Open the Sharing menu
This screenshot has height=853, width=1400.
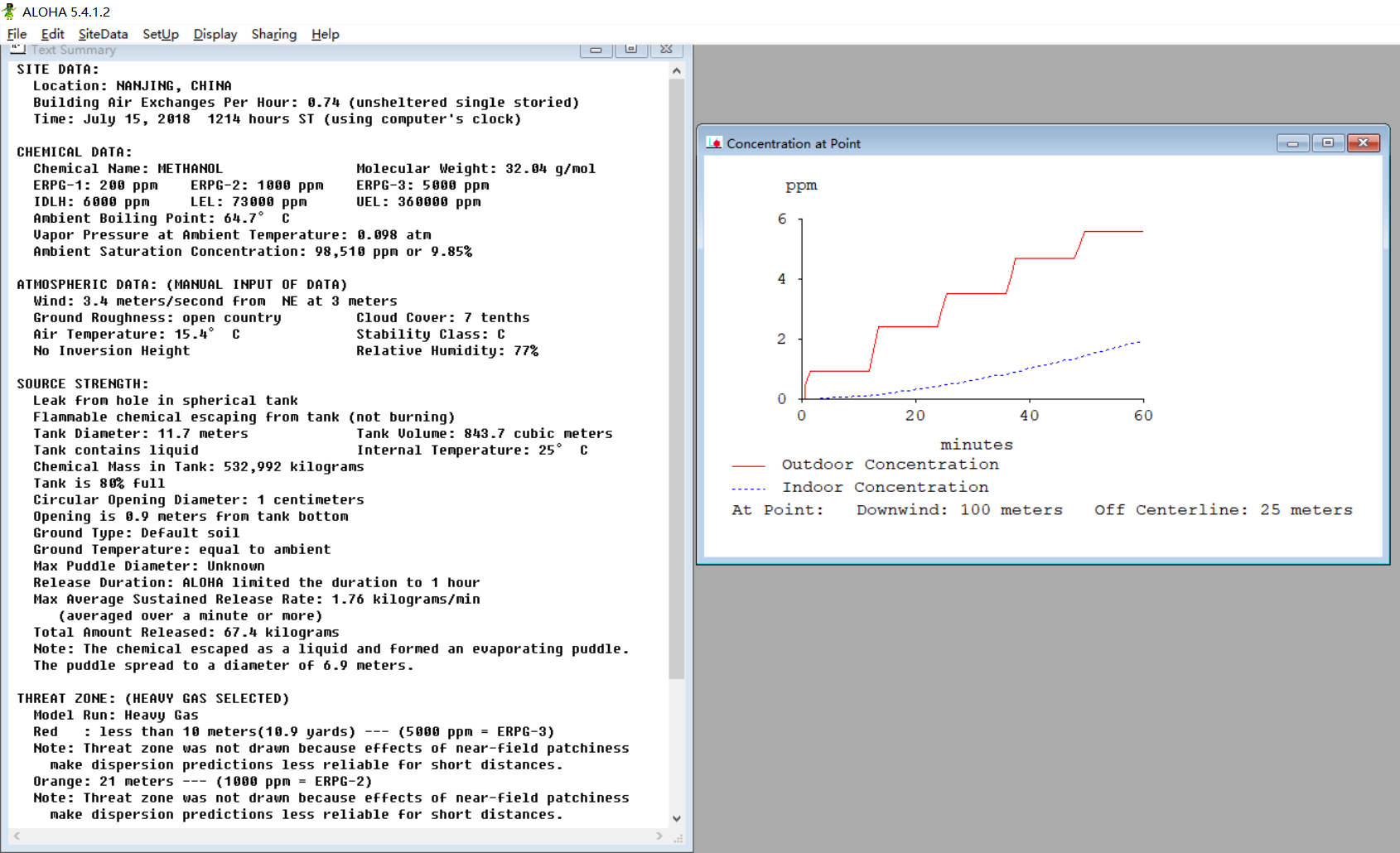click(274, 34)
